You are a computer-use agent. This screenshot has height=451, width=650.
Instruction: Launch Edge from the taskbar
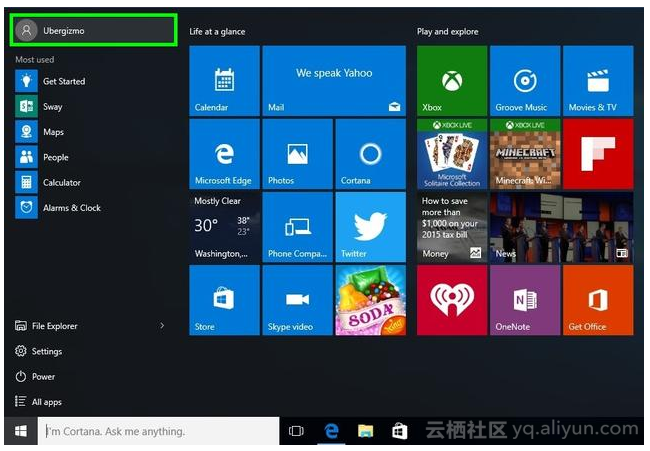331,431
